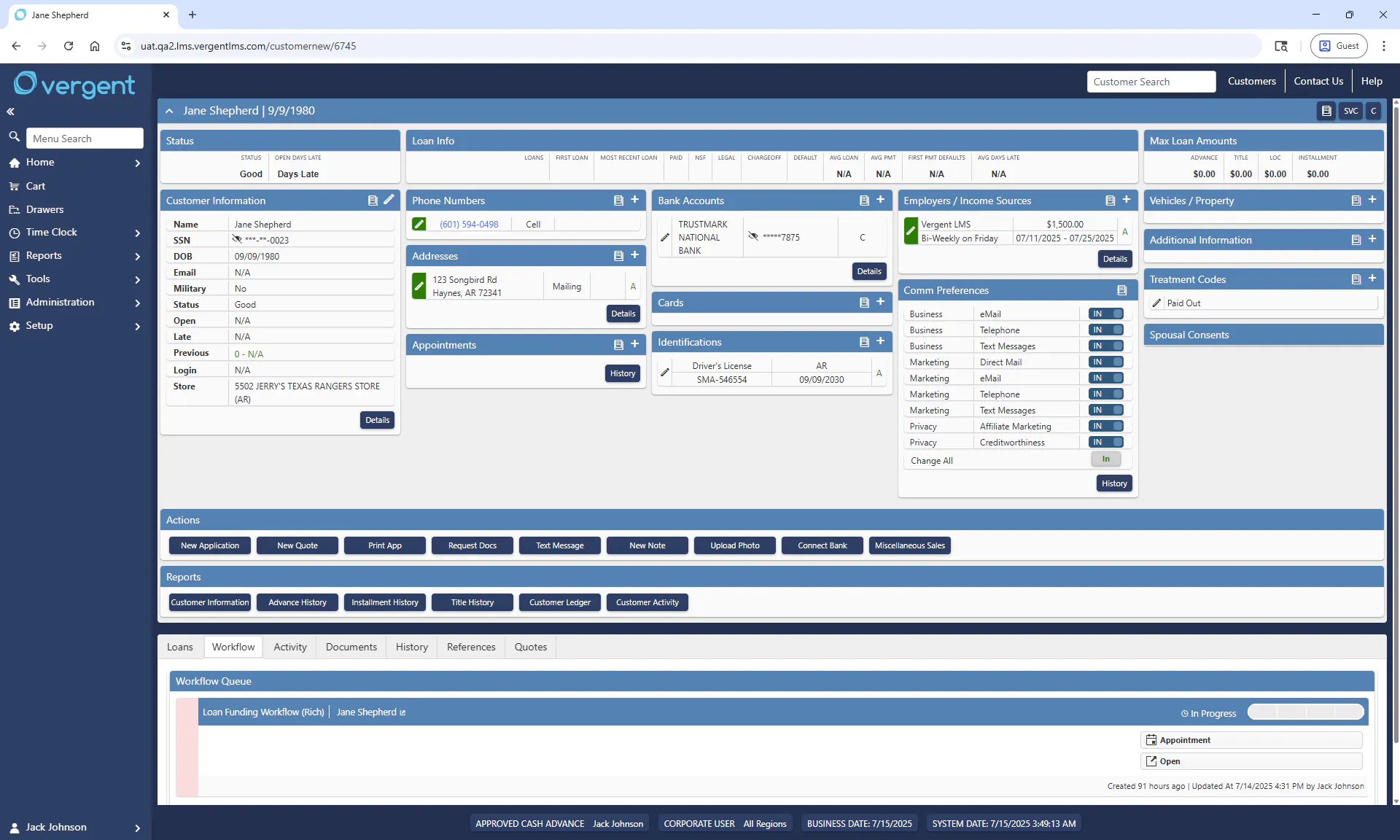Add a new identification with plus icon
Viewport: 1400px width, 840px height.
880,341
